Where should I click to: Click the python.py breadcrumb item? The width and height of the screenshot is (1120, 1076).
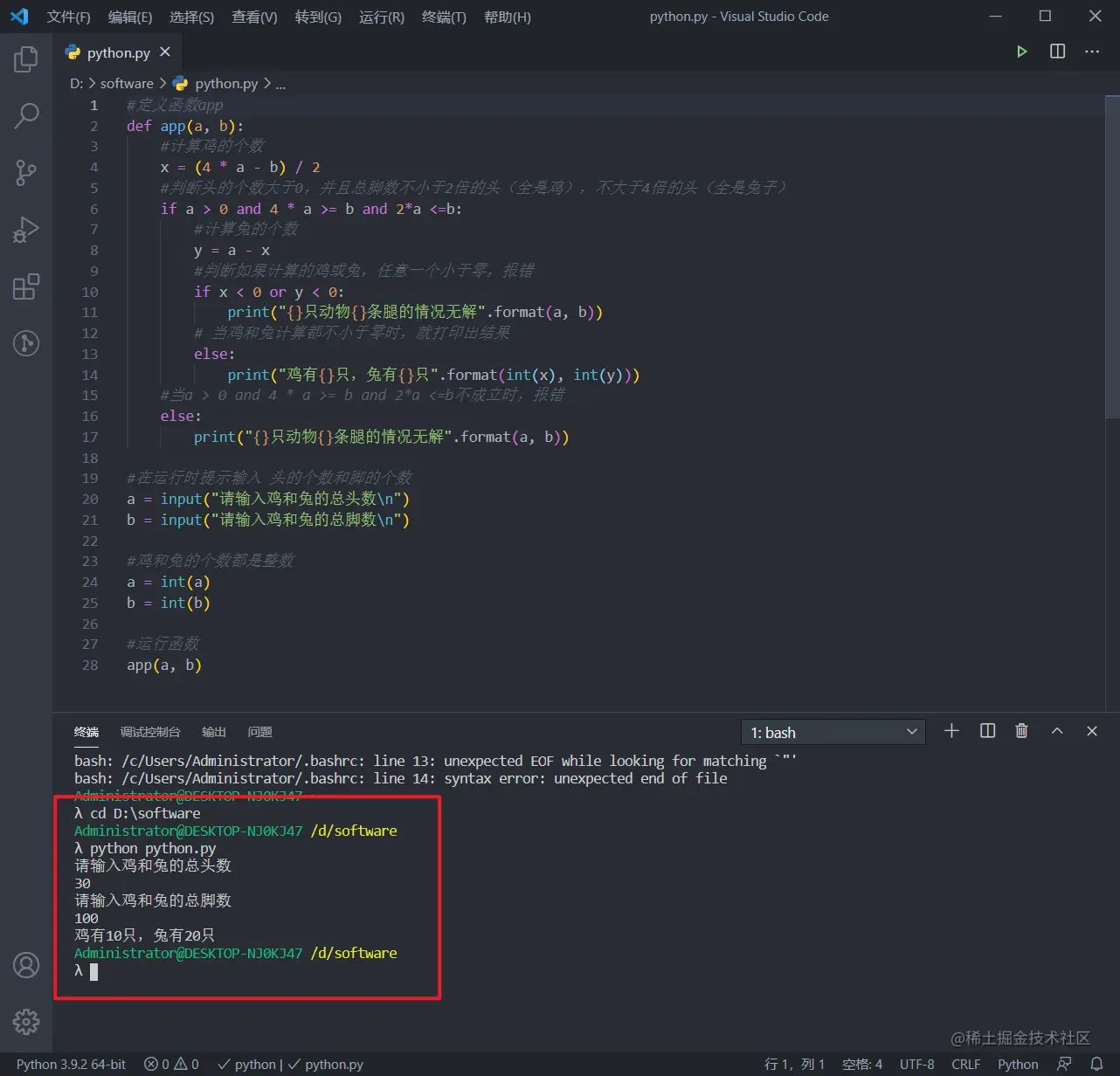(x=216, y=84)
